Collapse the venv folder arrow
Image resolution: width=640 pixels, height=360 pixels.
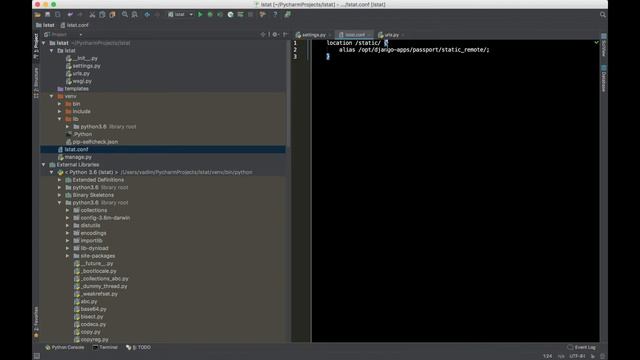(51, 96)
